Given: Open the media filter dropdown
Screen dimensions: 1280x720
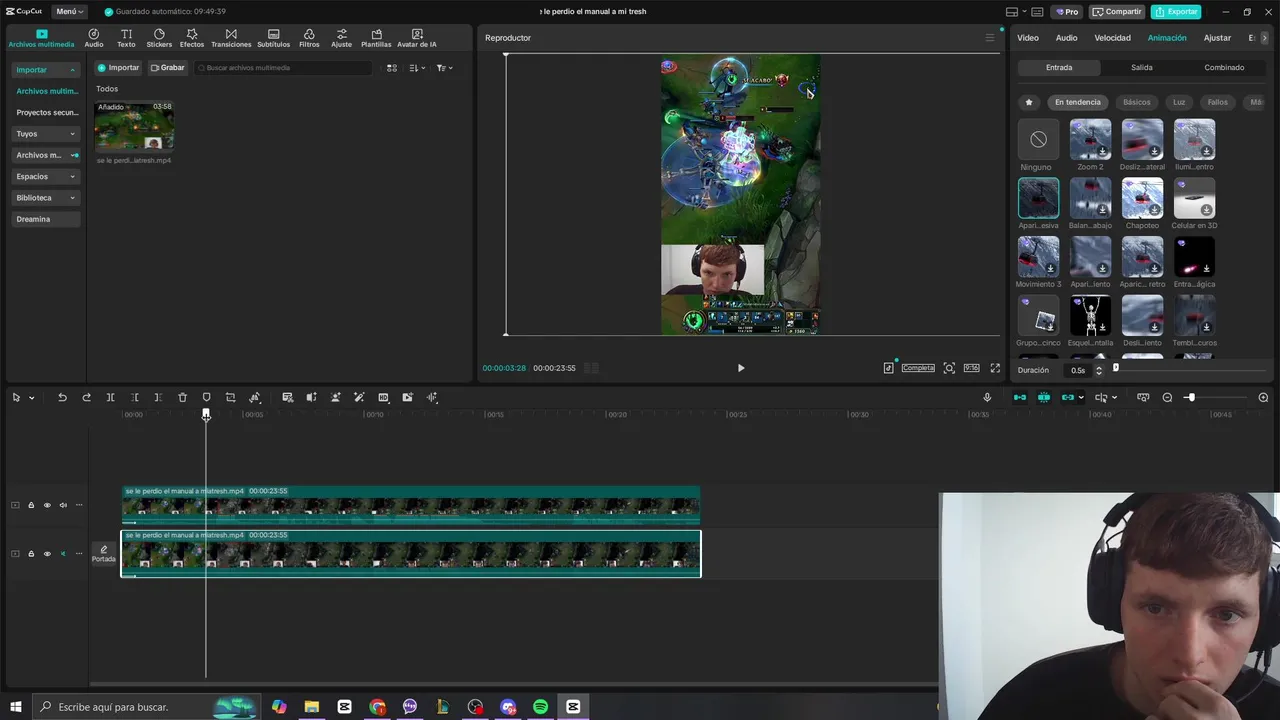Looking at the screenshot, I should click(x=444, y=68).
